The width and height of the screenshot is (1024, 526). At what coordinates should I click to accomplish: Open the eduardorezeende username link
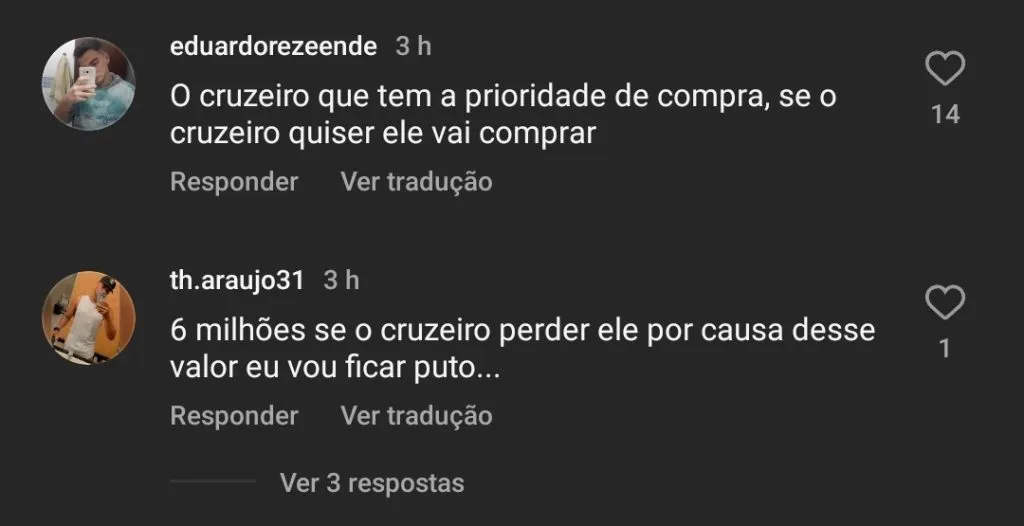click(273, 46)
